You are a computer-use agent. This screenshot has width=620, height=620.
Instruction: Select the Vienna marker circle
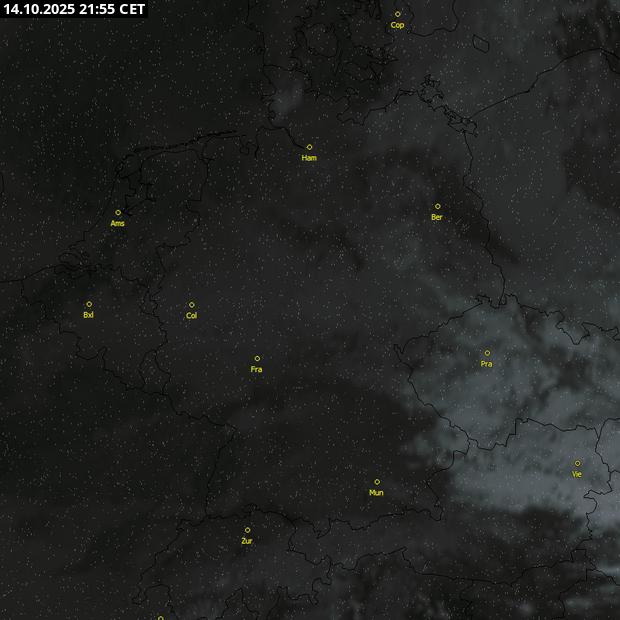point(577,463)
